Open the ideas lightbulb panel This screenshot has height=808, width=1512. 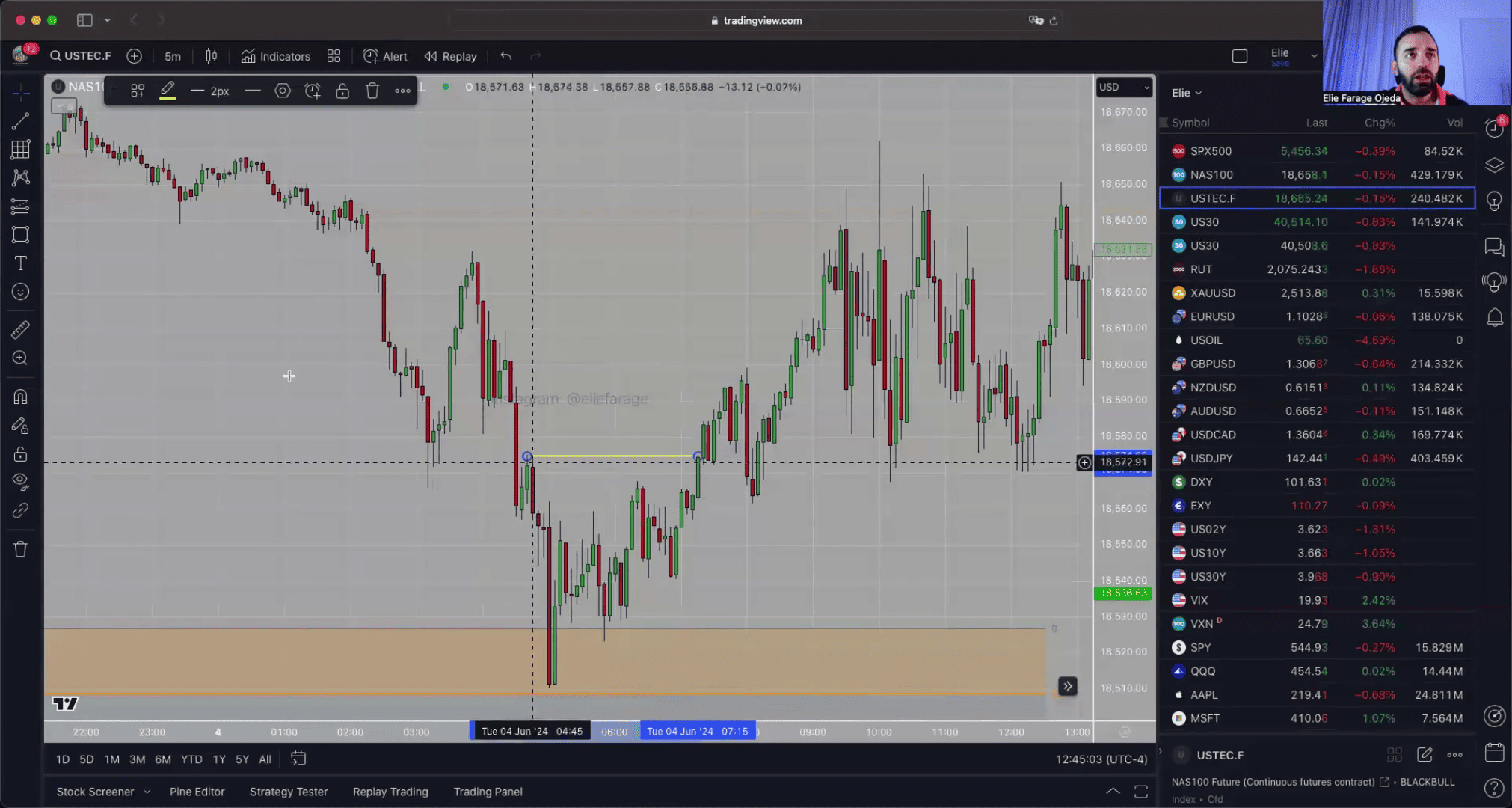(1494, 201)
